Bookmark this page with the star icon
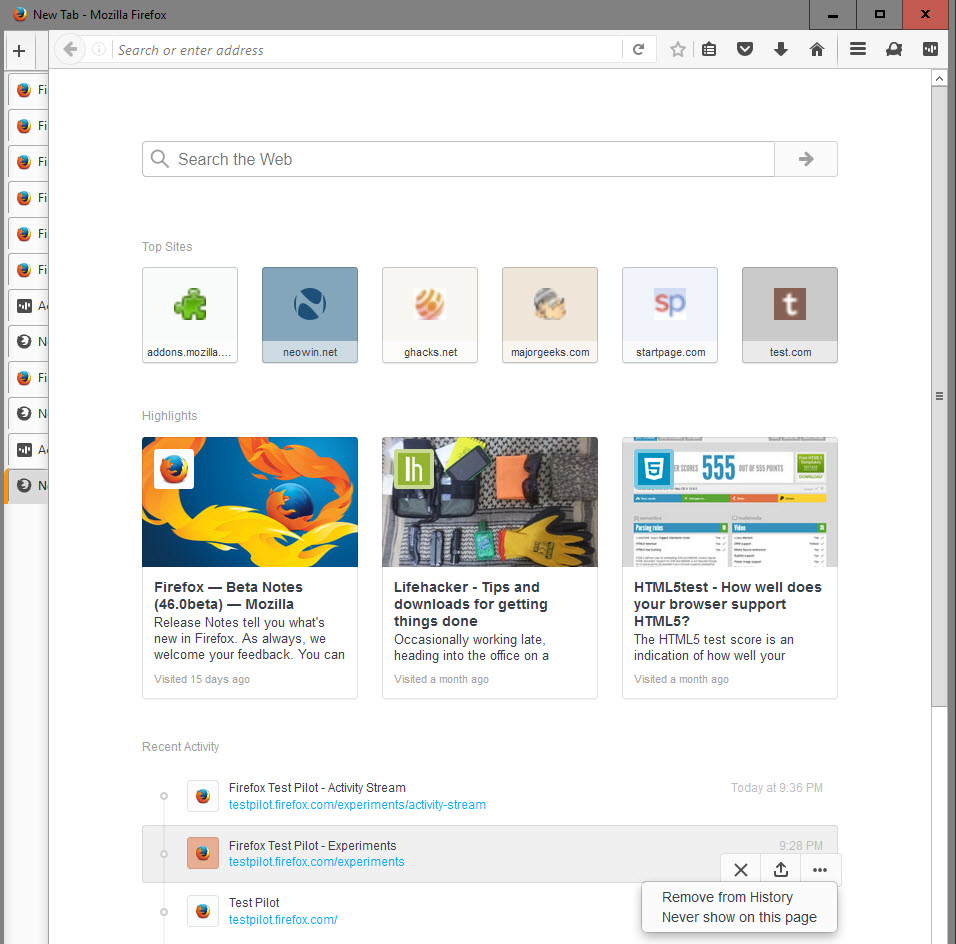 click(x=677, y=49)
